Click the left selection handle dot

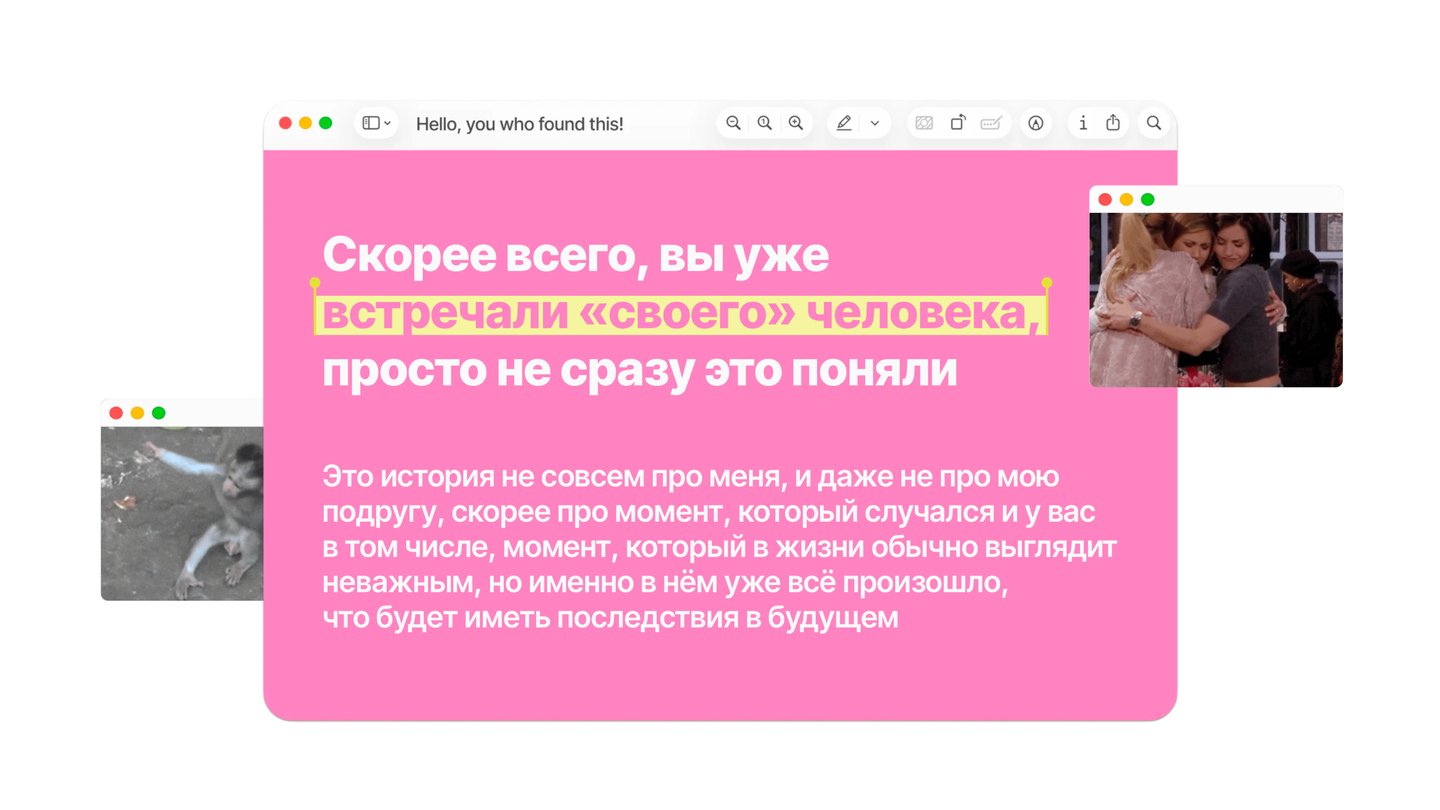tap(315, 283)
